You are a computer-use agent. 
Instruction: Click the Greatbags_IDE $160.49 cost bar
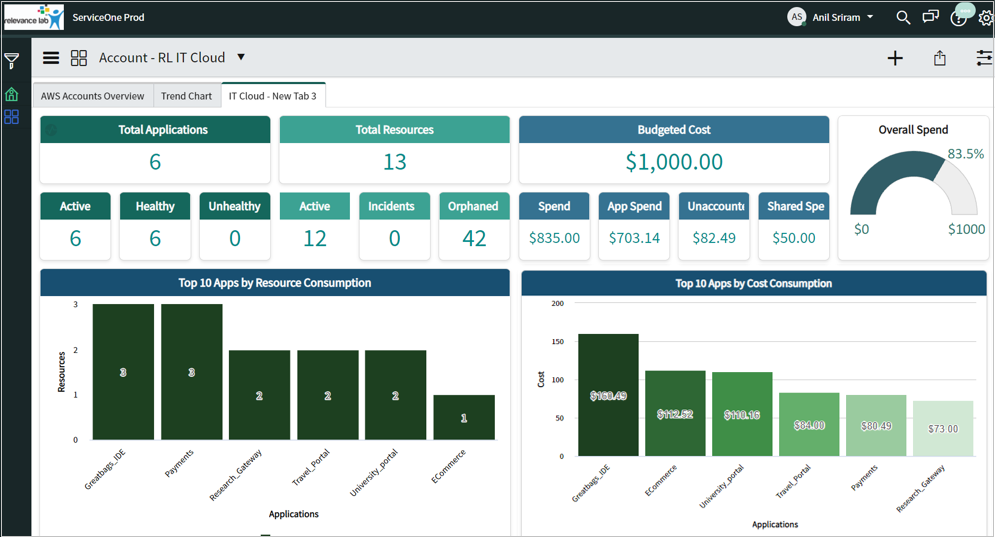608,395
